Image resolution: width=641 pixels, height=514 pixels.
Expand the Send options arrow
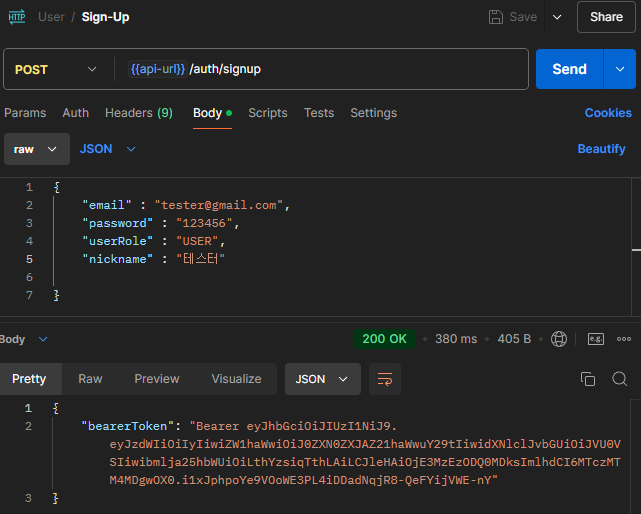620,69
